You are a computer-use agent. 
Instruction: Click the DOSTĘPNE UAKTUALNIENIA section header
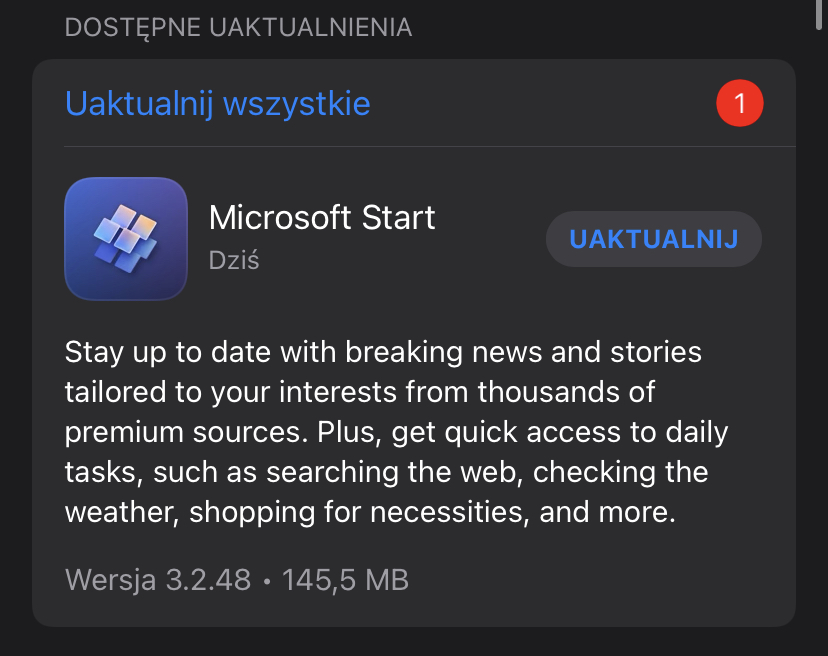(x=238, y=27)
